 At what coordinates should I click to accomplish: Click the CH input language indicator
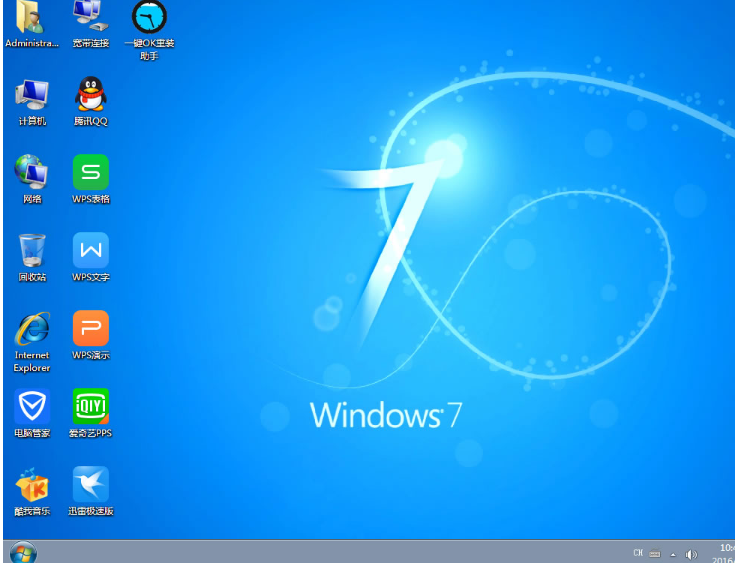638,553
